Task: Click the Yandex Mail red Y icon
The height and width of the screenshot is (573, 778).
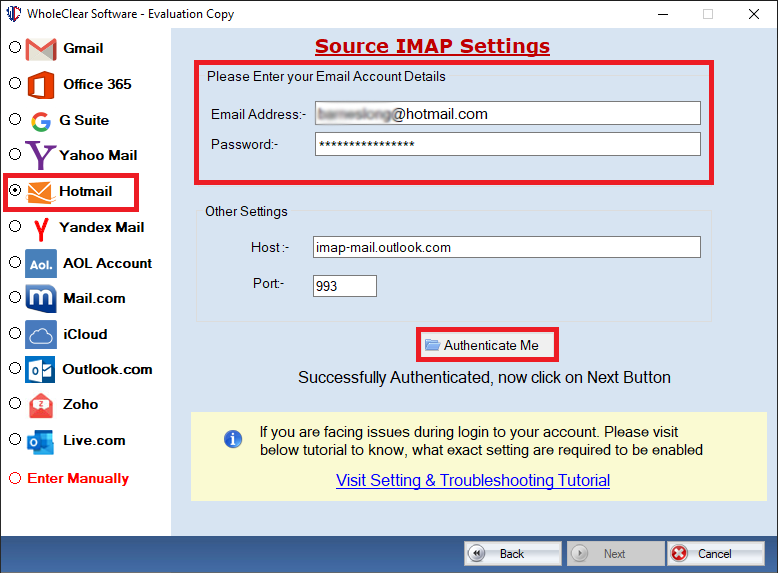Action: click(41, 229)
